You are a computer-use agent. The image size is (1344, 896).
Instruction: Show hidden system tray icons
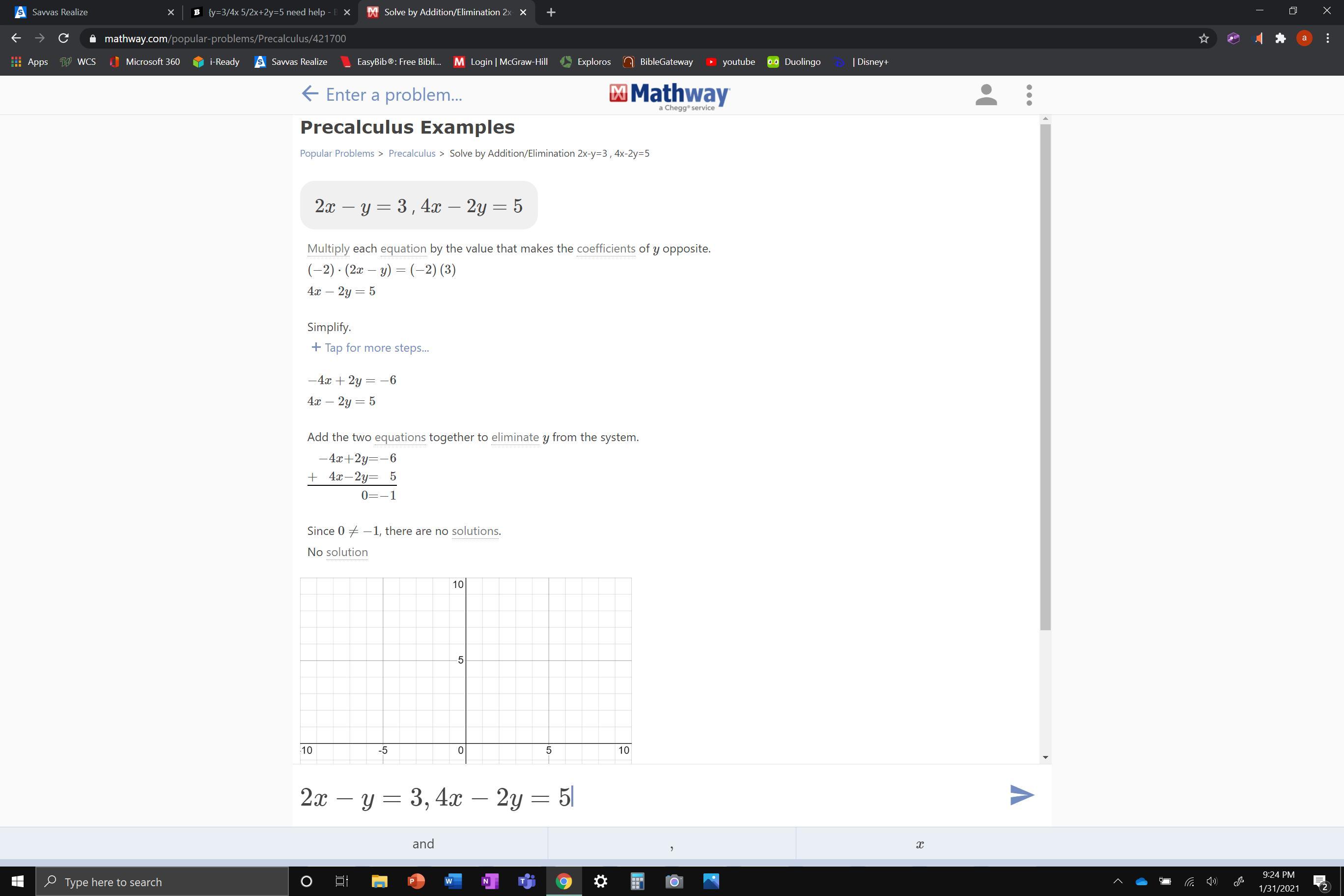point(1118,881)
